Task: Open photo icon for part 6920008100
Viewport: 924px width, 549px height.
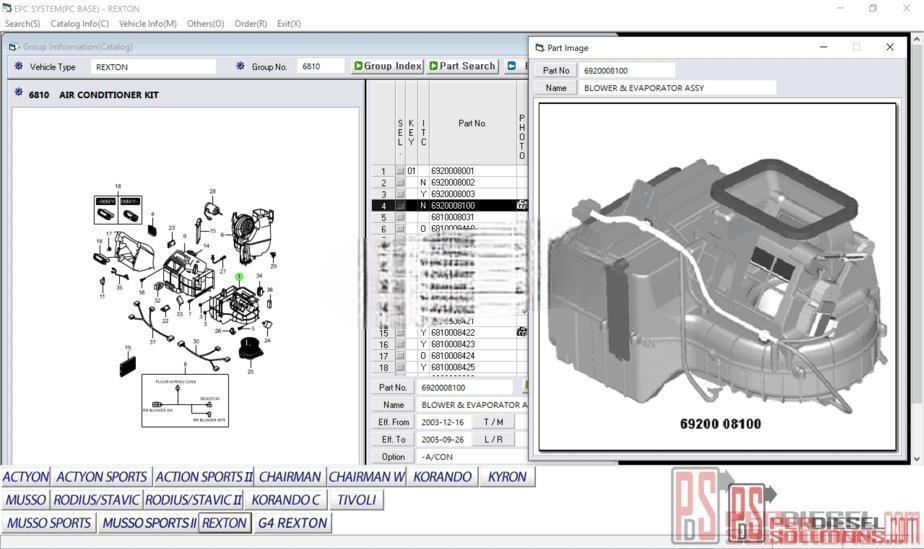Action: [x=522, y=205]
